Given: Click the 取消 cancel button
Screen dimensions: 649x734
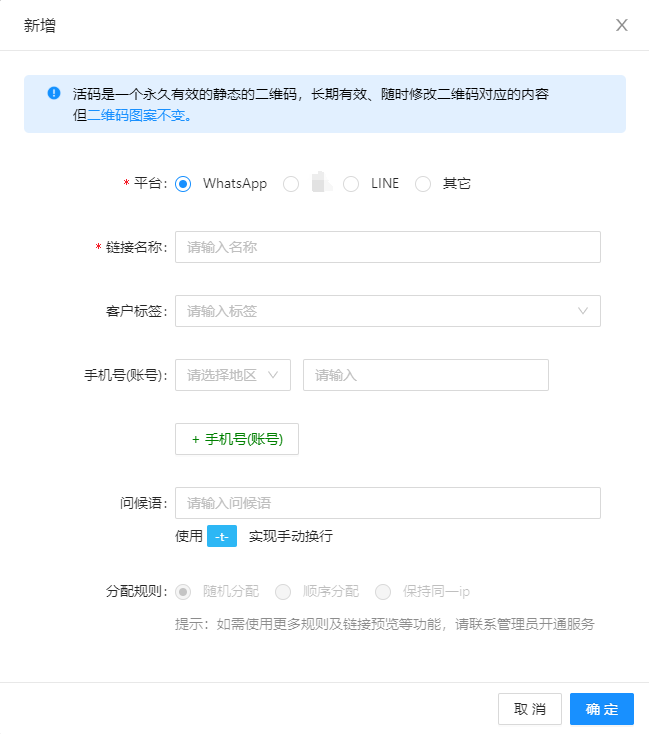Looking at the screenshot, I should coord(530,709).
